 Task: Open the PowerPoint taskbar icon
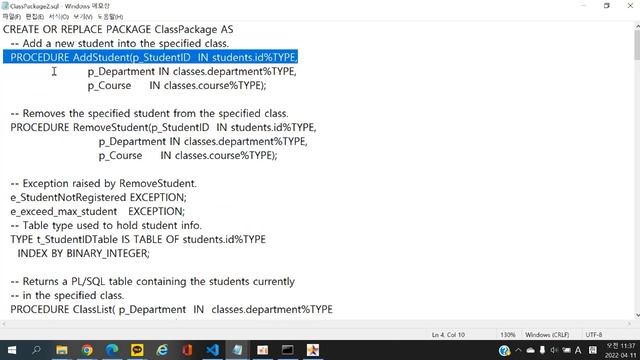pyautogui.click(x=262, y=350)
